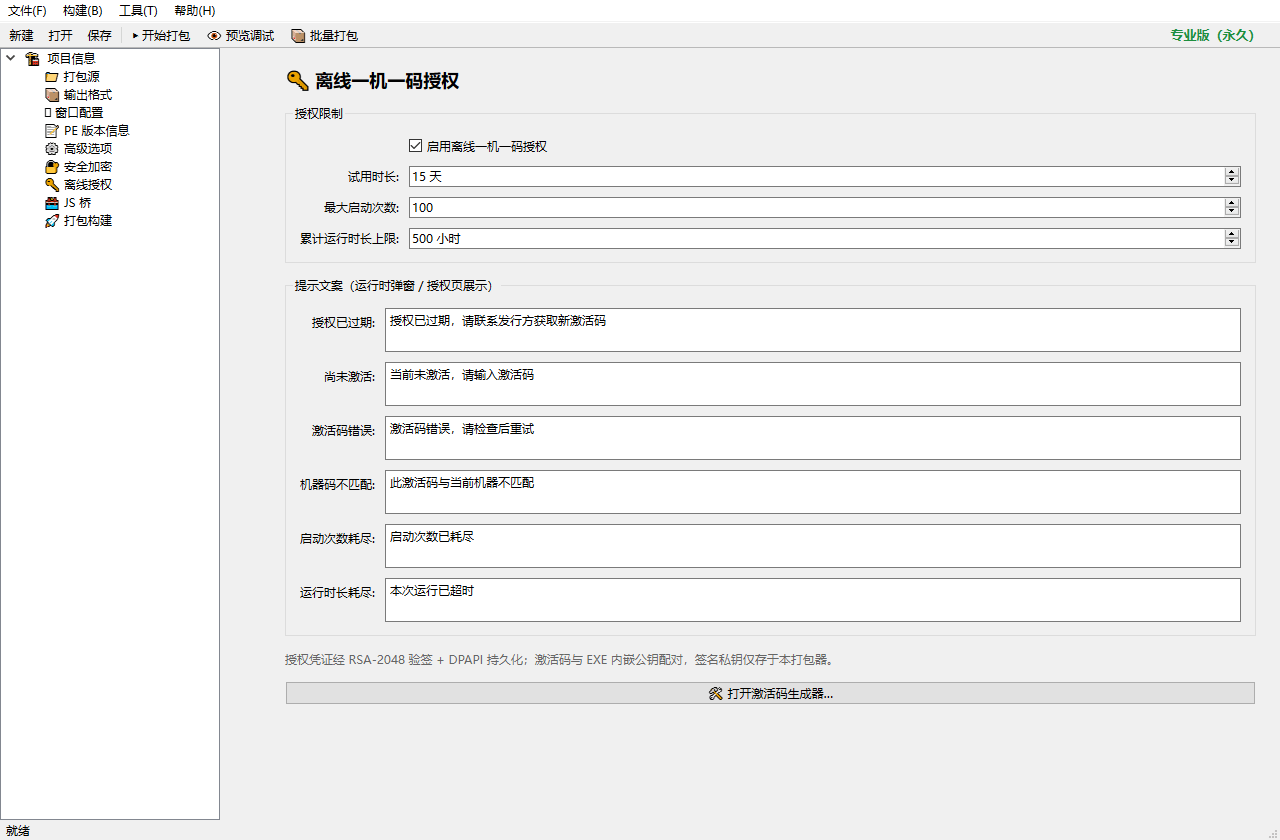Click the 激活码错误 message text box
The height and width of the screenshot is (840, 1280).
point(813,438)
